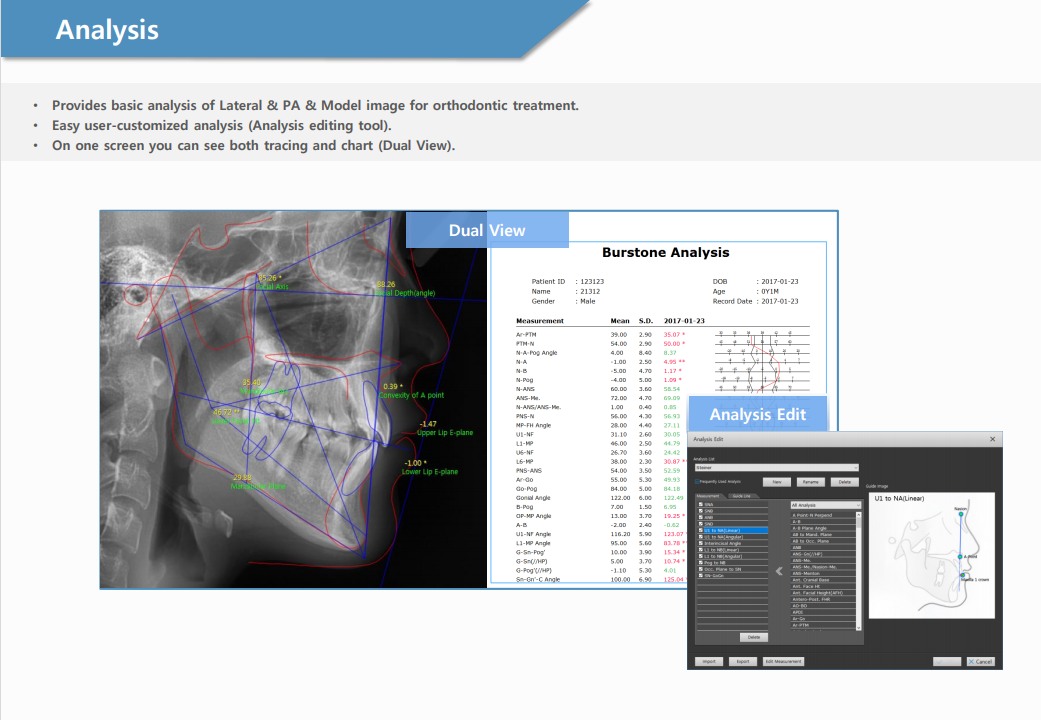Select A Point-N Perpend in available list
1041x720 pixels.
(823, 515)
